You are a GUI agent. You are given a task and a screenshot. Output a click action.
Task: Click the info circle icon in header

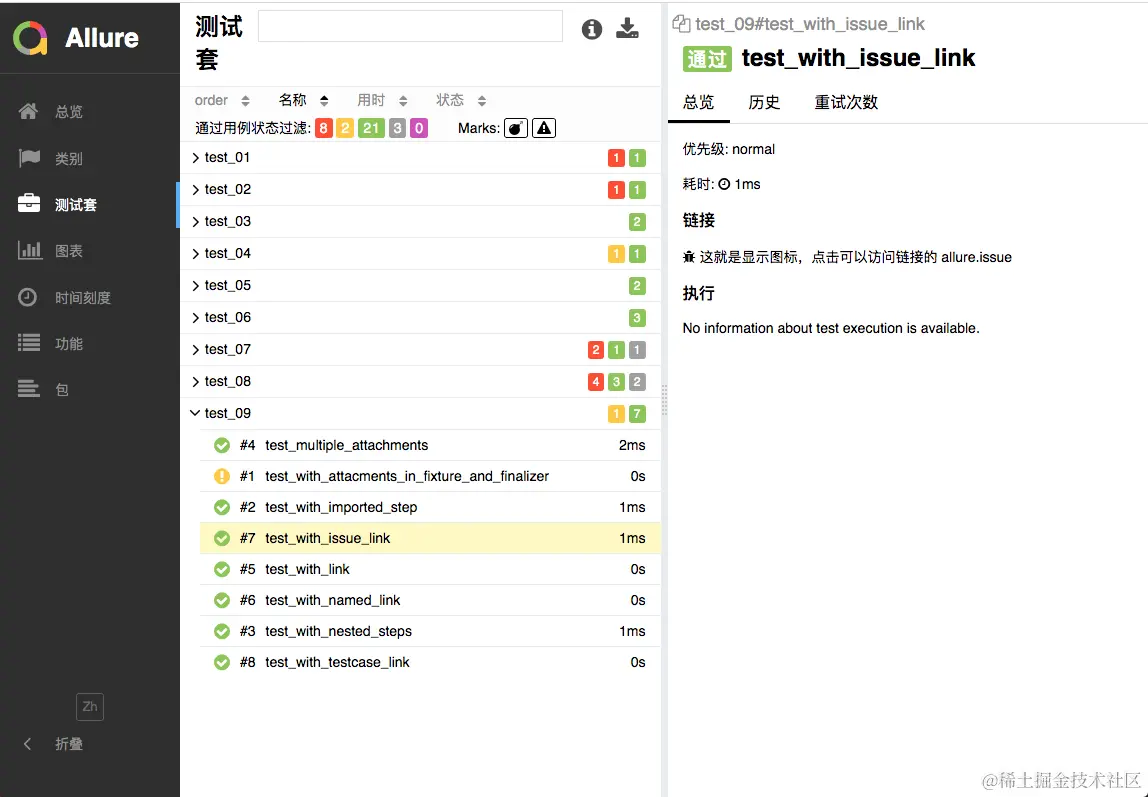[x=592, y=29]
